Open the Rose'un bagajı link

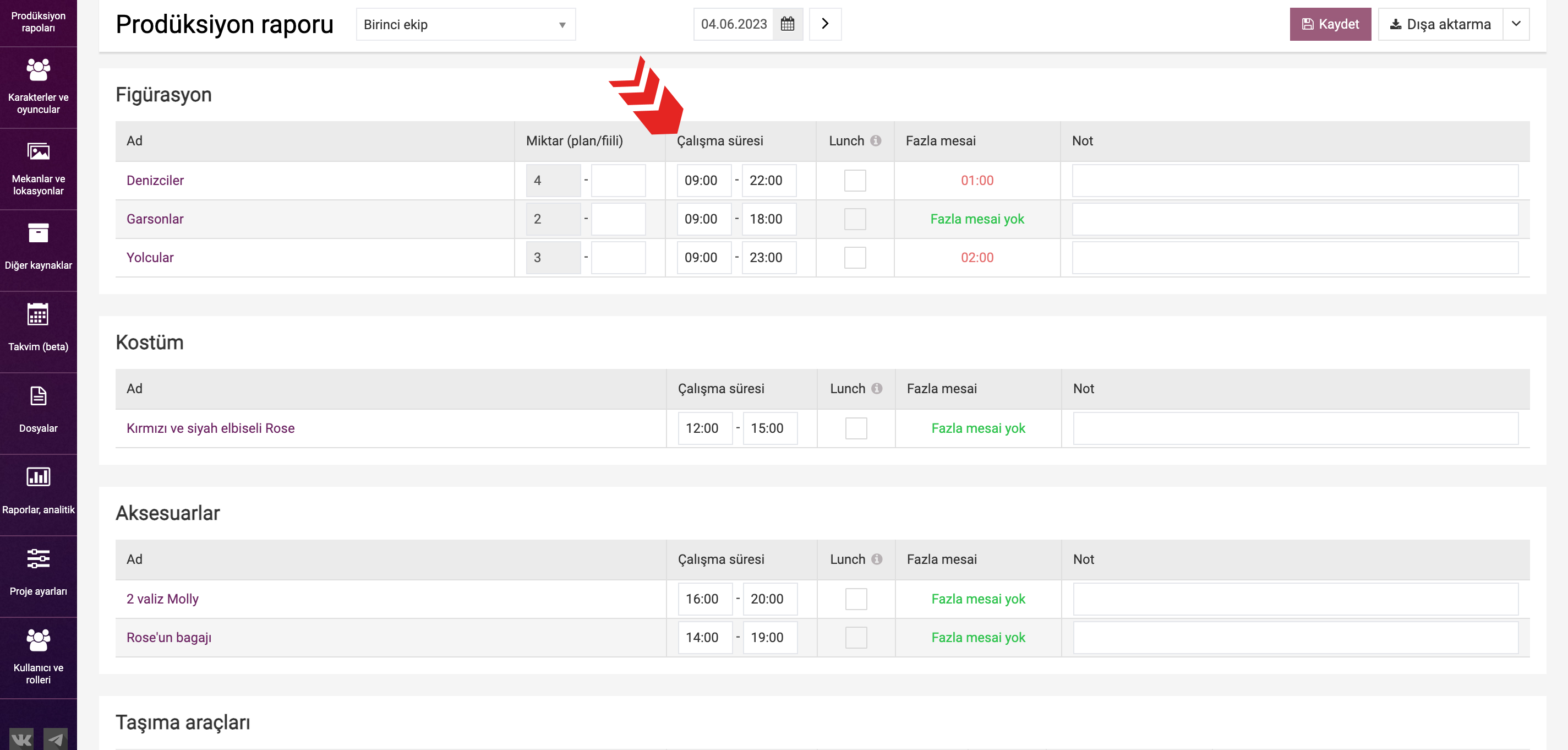click(168, 637)
